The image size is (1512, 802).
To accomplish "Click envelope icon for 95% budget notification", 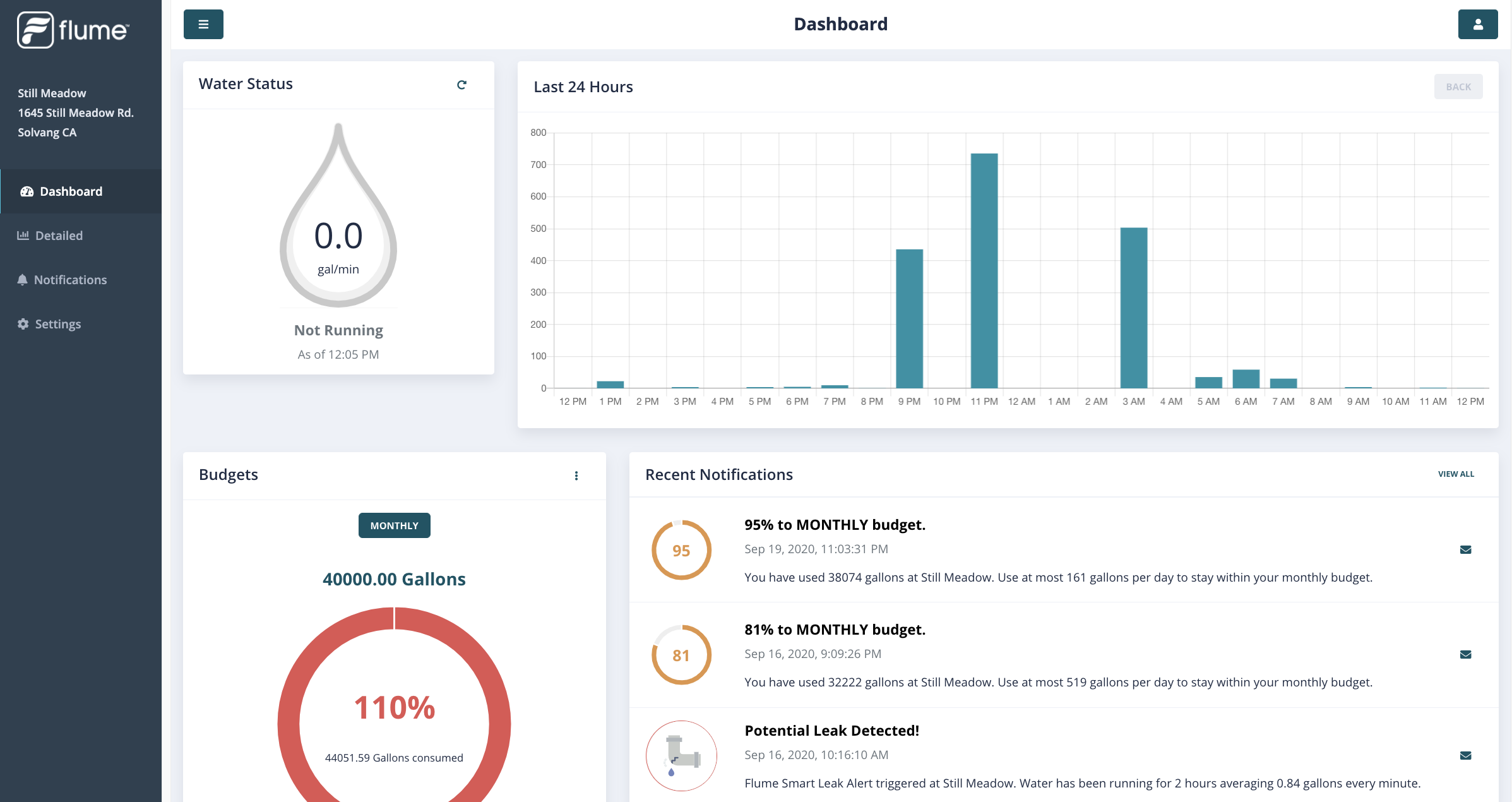I will (x=1466, y=549).
